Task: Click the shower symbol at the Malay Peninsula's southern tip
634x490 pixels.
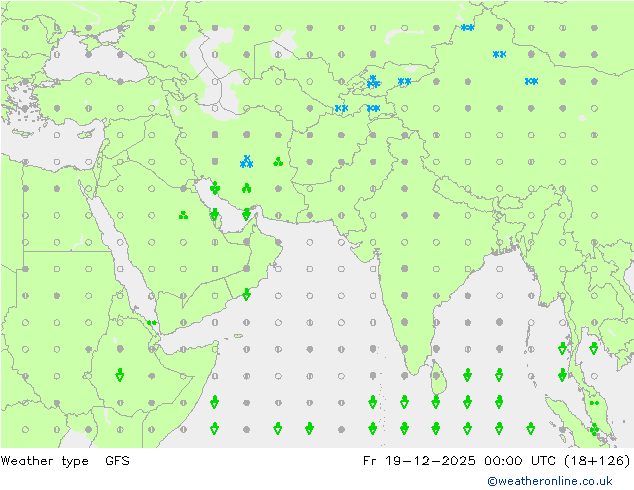Action: (x=594, y=429)
